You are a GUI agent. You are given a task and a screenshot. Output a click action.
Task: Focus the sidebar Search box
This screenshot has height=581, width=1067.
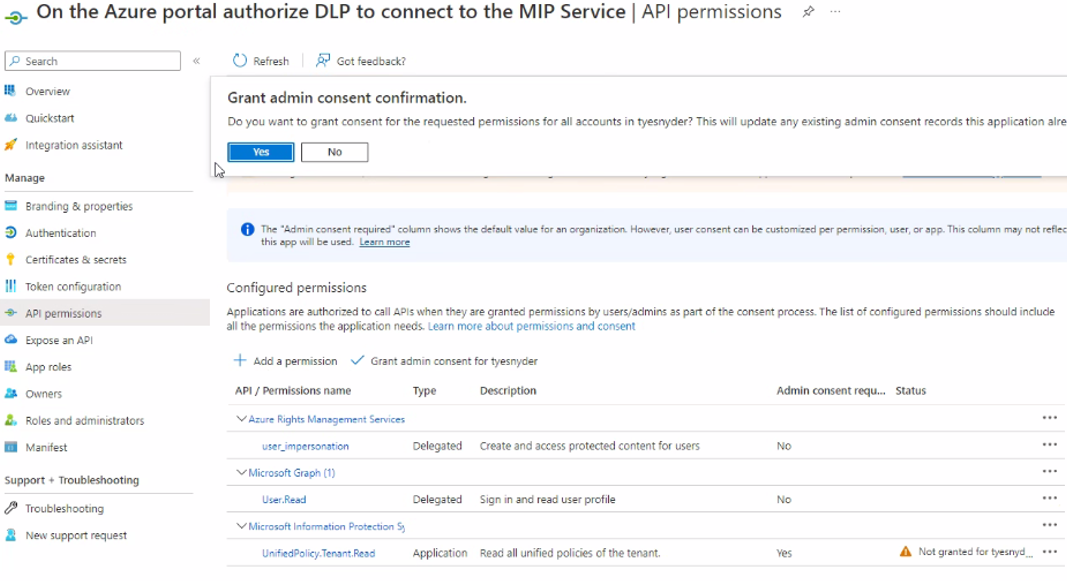click(x=93, y=61)
